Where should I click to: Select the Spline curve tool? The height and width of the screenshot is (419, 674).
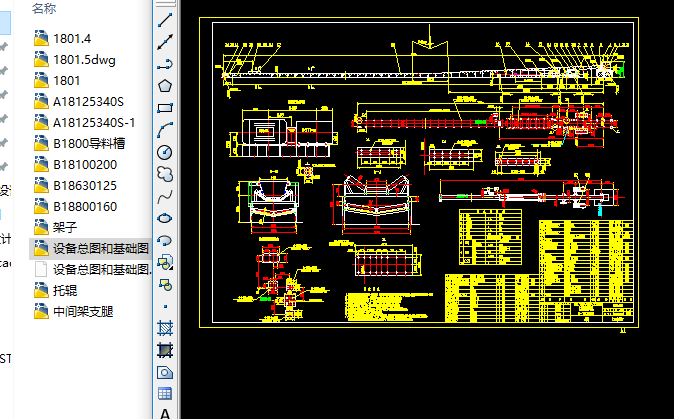[x=165, y=196]
